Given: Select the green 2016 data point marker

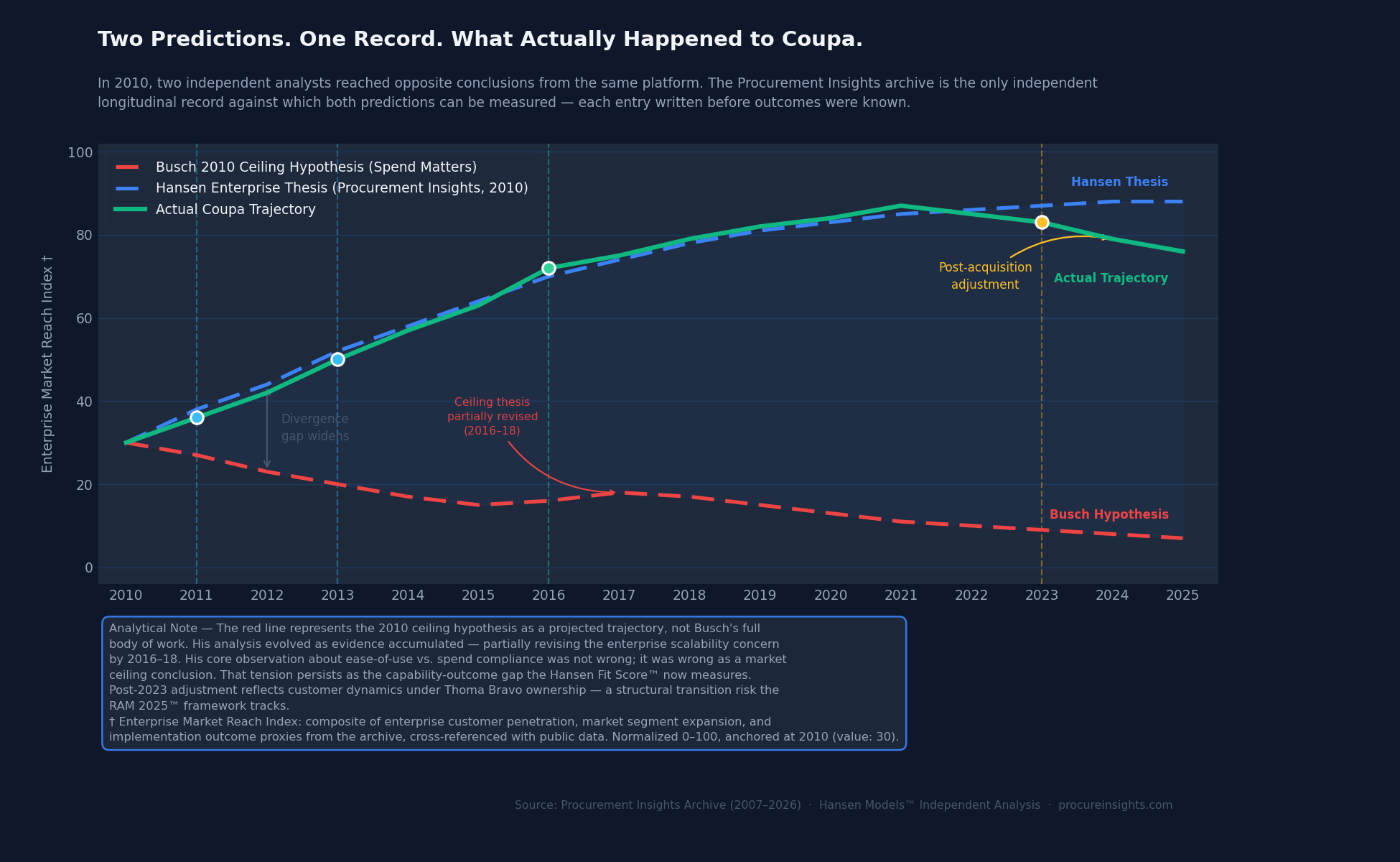Looking at the screenshot, I should pos(549,268).
